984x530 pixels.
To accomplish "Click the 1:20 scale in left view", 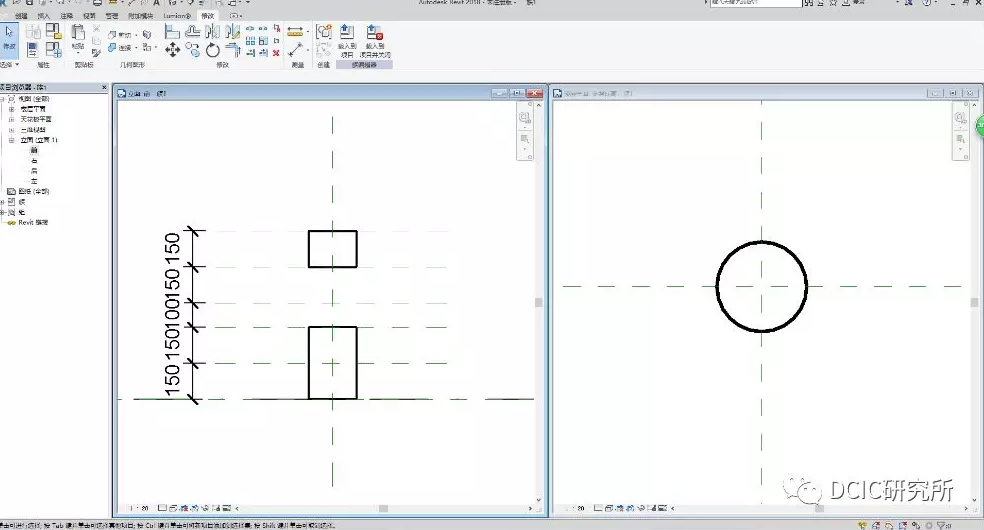I will 139,508.
